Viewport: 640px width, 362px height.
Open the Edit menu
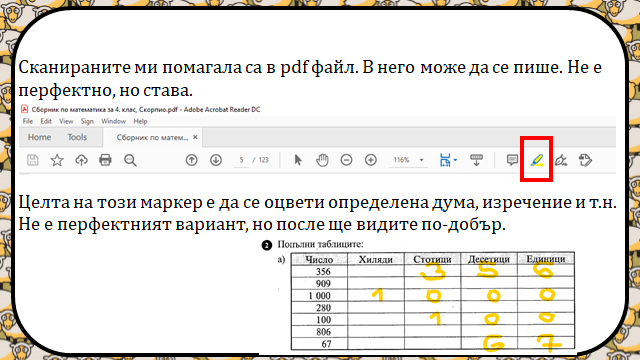pyautogui.click(x=46, y=121)
